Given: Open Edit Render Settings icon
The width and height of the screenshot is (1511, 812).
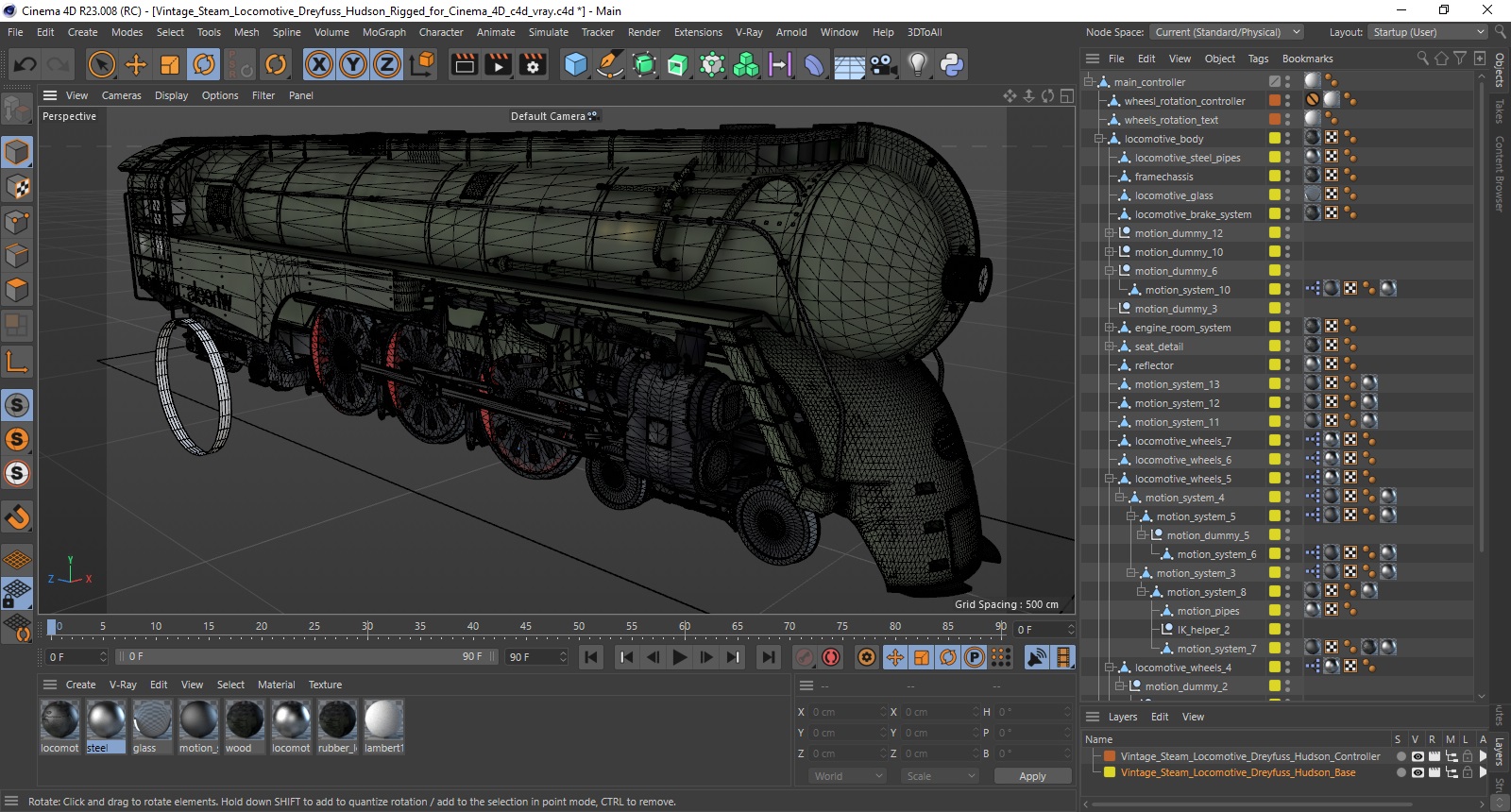Looking at the screenshot, I should (533, 64).
